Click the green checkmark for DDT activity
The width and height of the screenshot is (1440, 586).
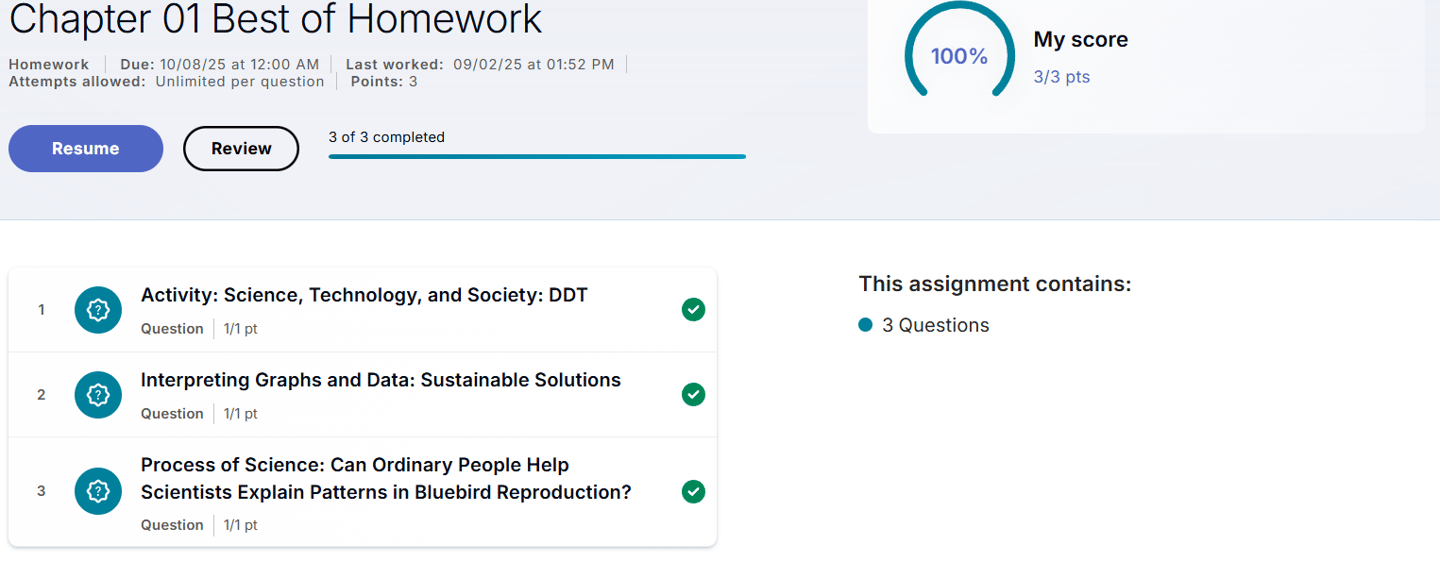tap(693, 310)
